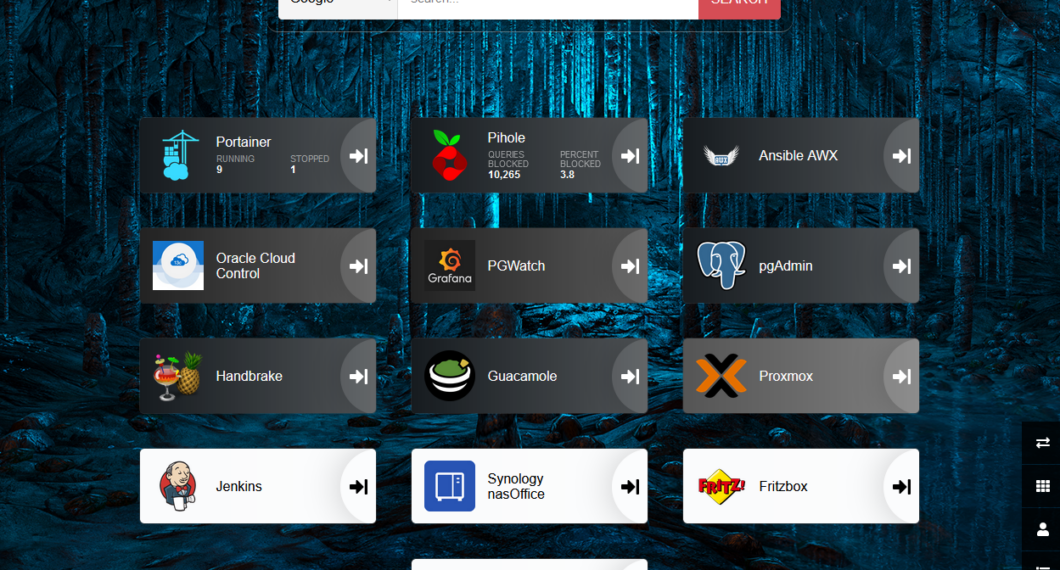Click the "Ansible AWX" title text
This screenshot has width=1060, height=570.
[x=798, y=156]
